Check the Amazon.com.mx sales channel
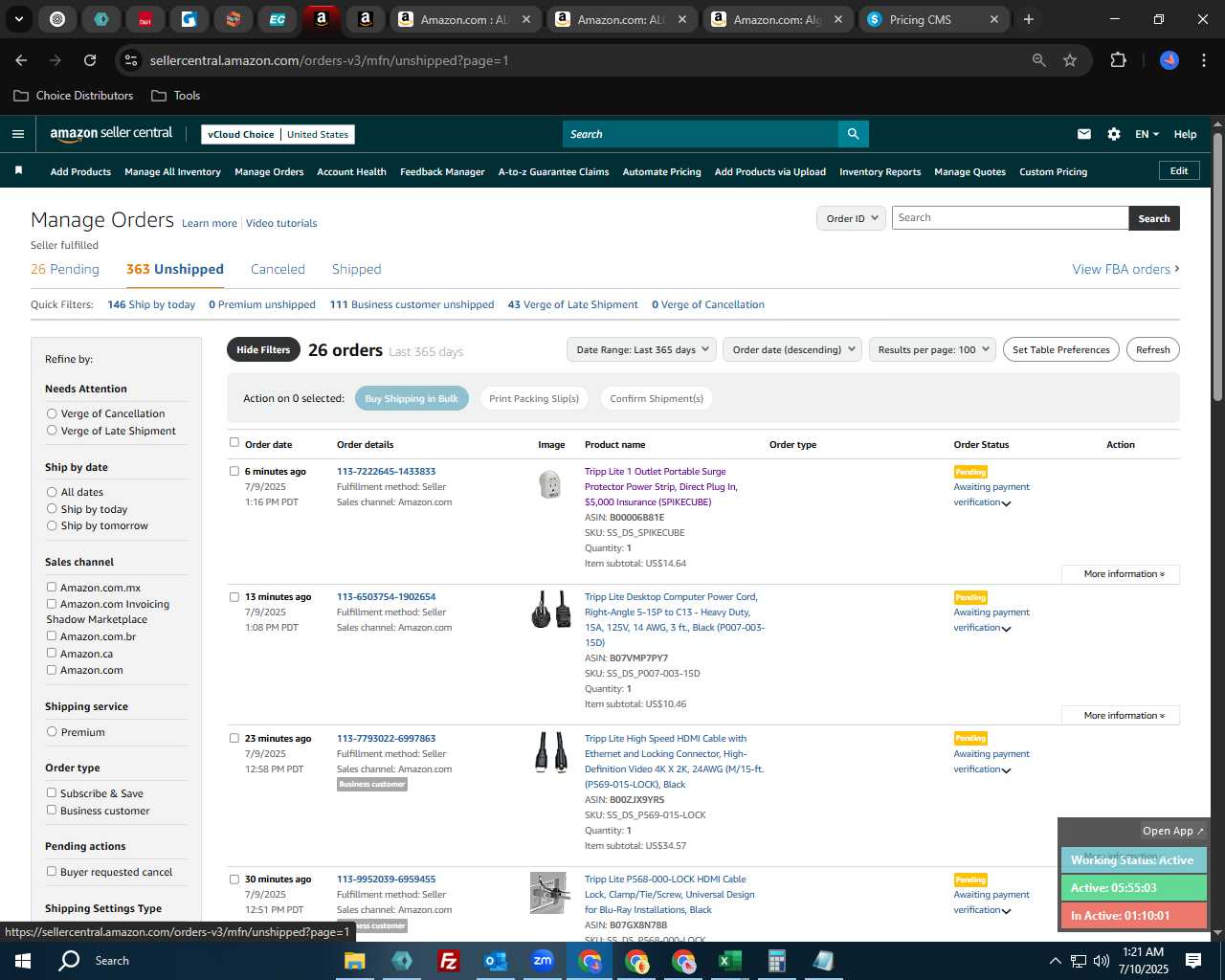1225x980 pixels. pos(52,587)
